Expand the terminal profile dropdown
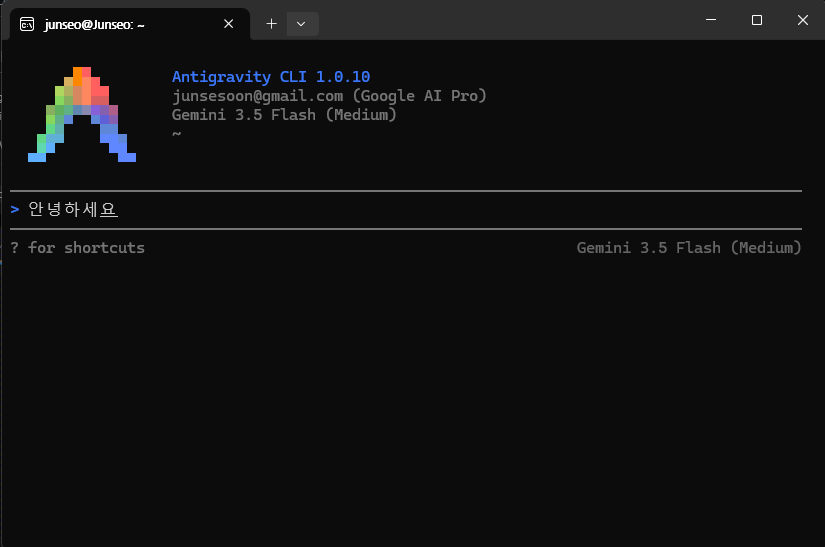 tap(302, 24)
